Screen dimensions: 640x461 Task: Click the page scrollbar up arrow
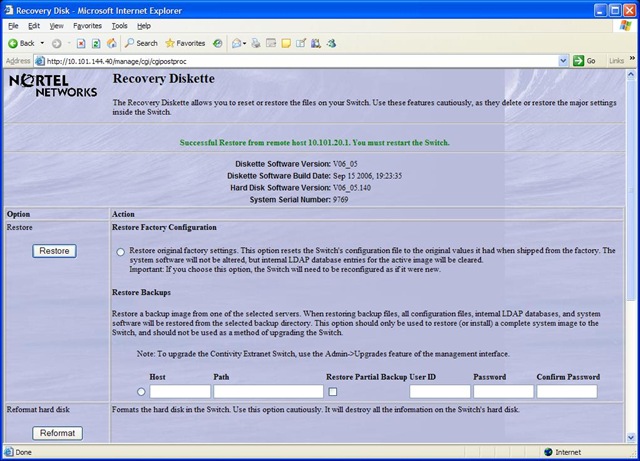631,75
